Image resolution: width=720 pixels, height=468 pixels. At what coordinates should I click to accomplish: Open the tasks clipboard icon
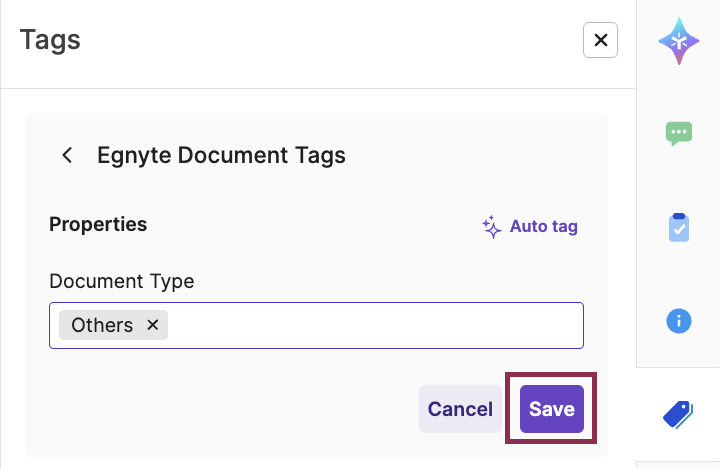[679, 227]
